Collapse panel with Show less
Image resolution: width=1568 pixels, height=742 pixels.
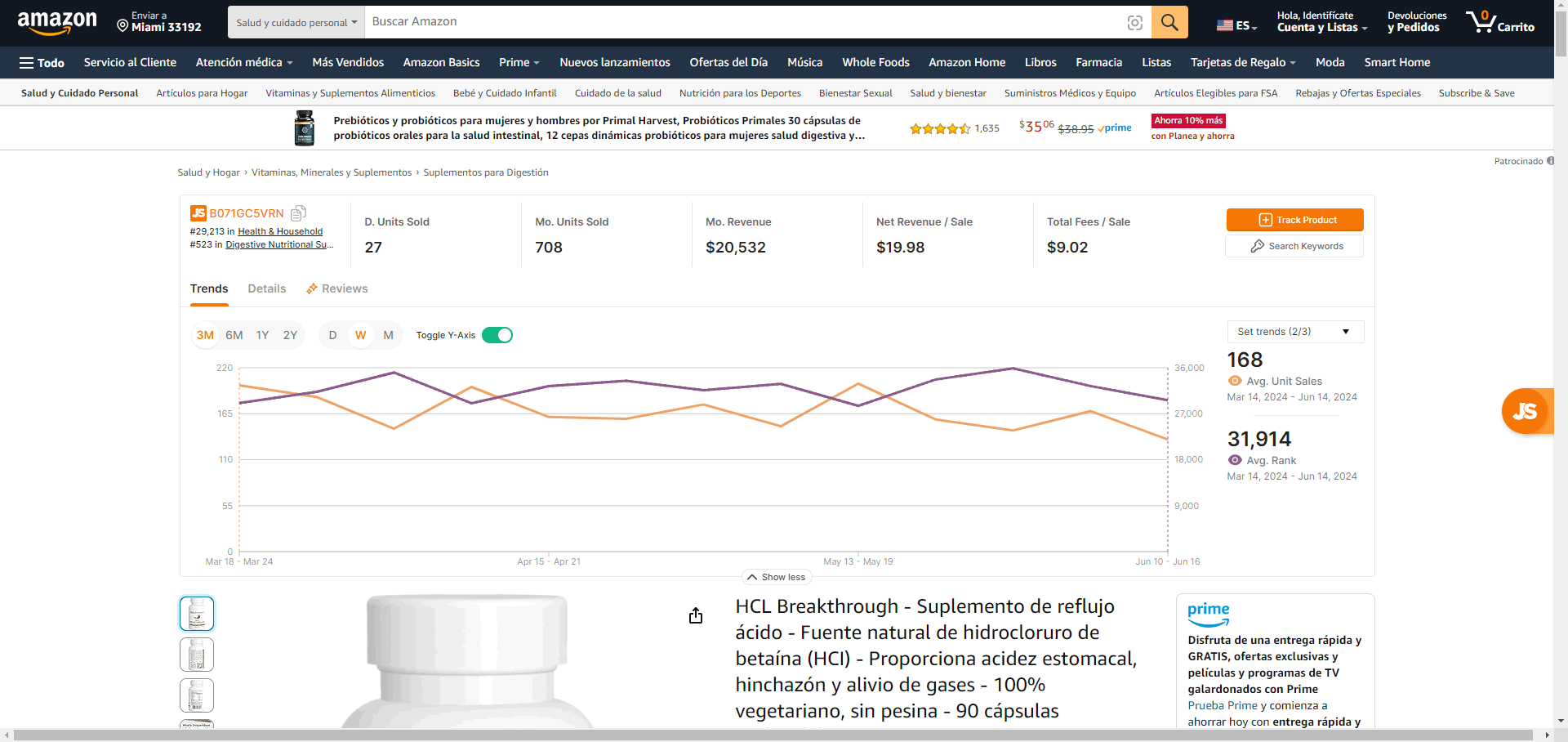tap(777, 577)
